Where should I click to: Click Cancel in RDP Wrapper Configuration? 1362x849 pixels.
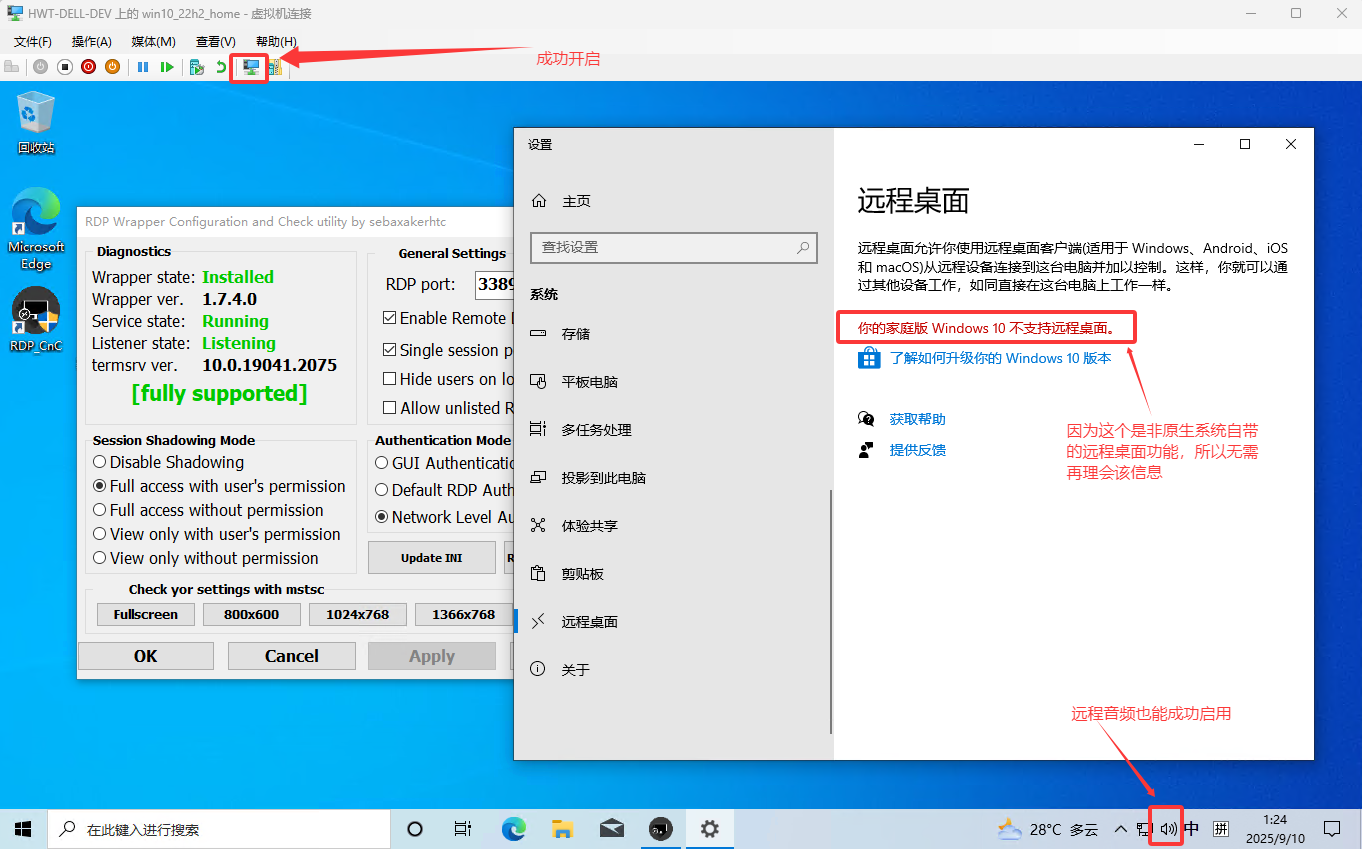click(292, 656)
